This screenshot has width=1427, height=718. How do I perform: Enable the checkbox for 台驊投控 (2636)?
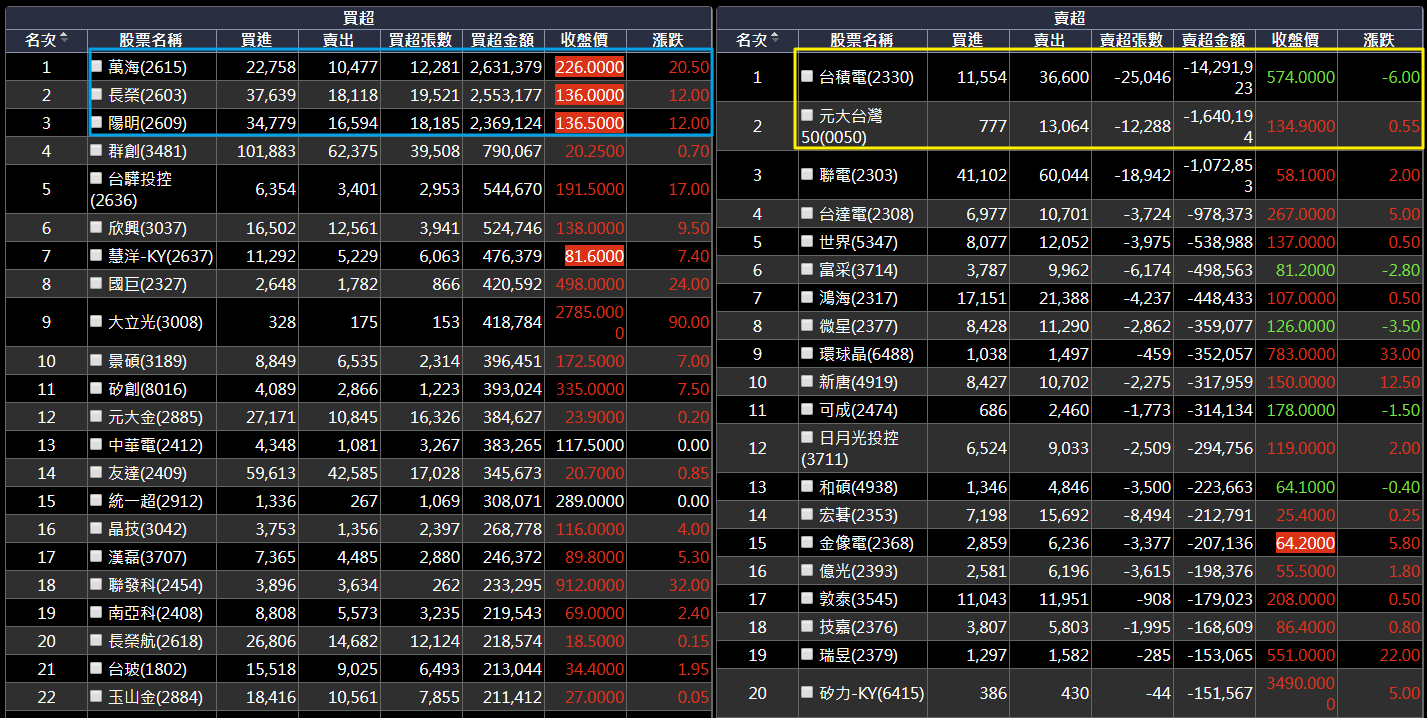coord(97,179)
